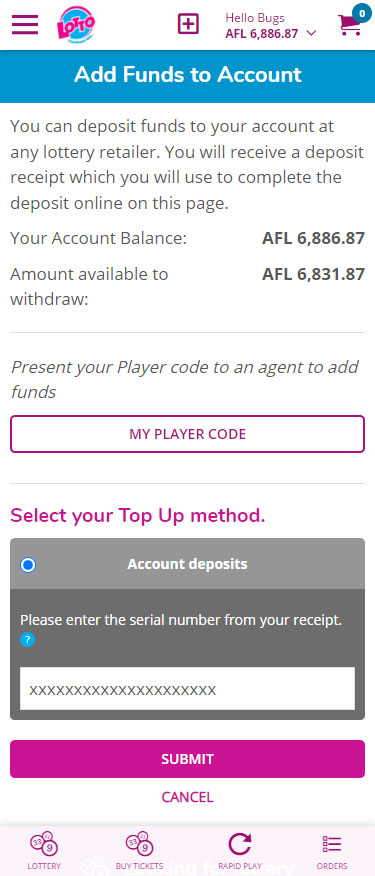Click the Account deposits method header
Image resolution: width=375 pixels, height=876 pixels.
(187, 564)
